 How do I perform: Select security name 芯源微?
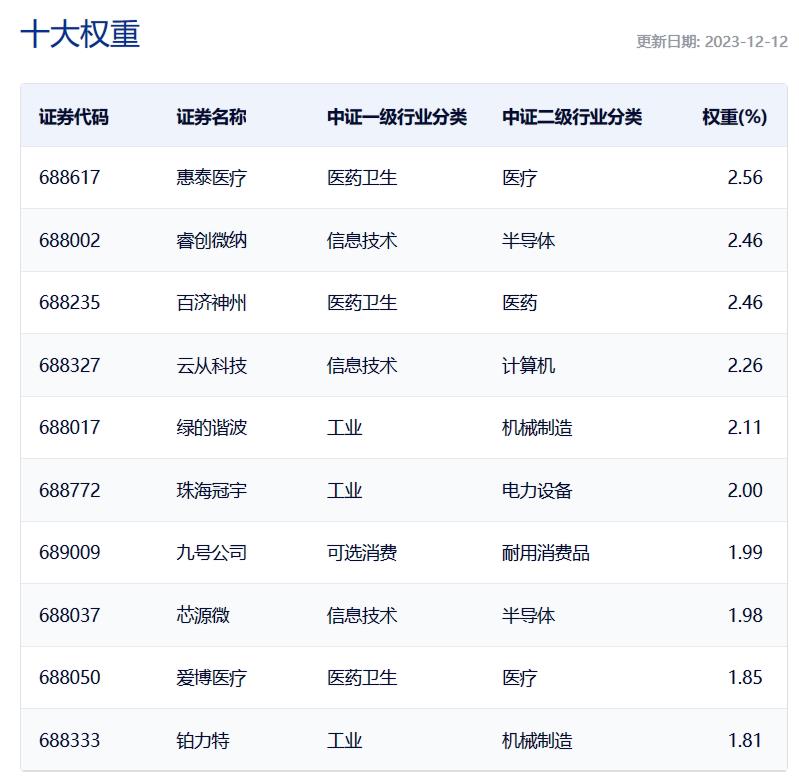pos(203,615)
